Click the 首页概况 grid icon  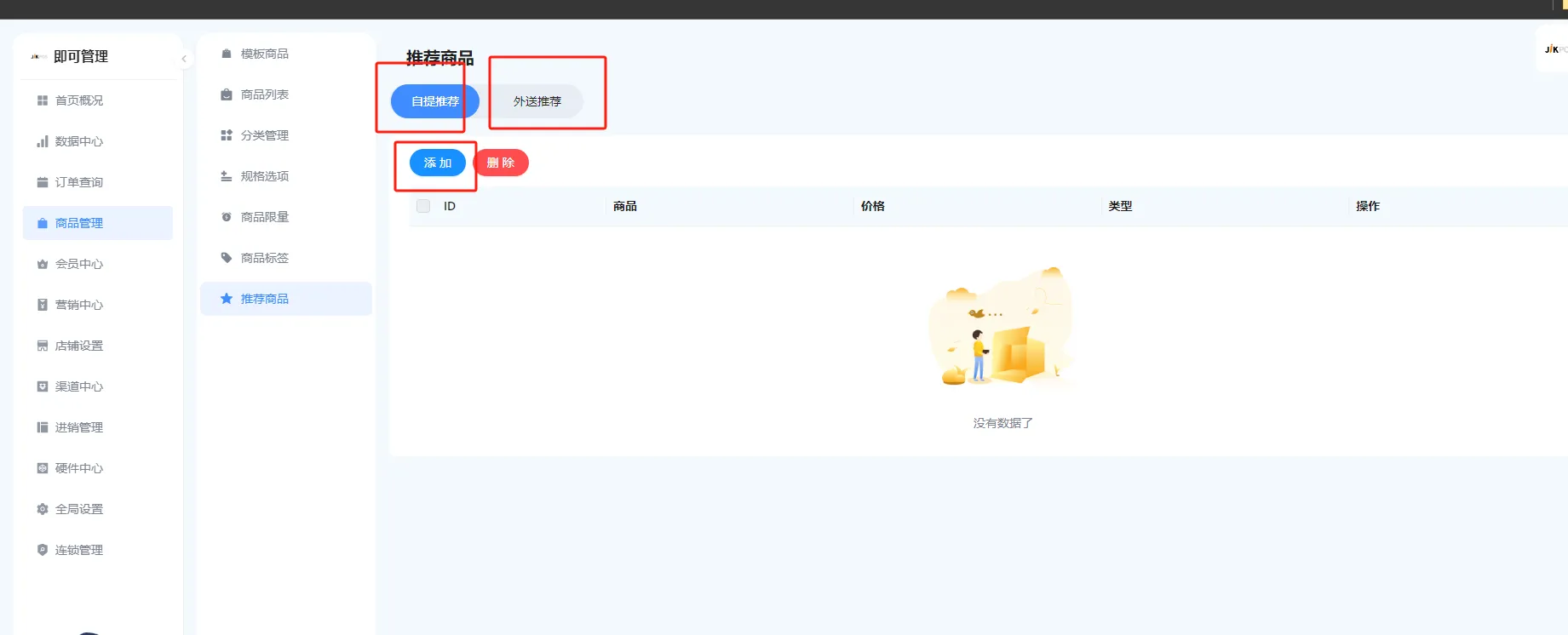point(43,100)
